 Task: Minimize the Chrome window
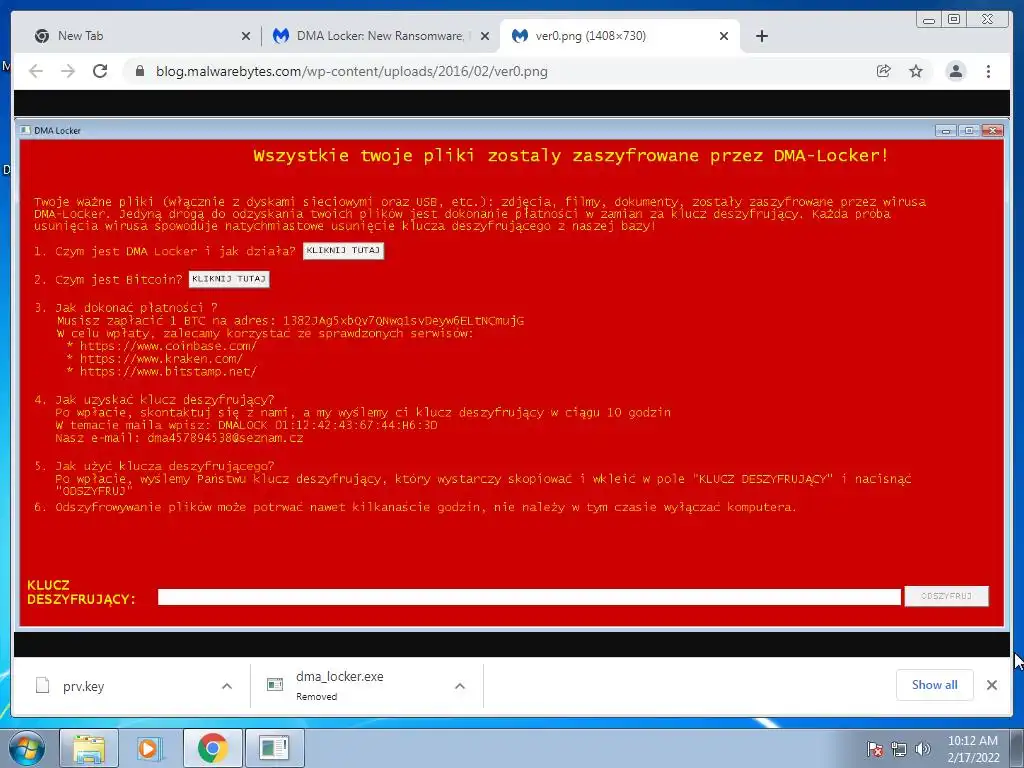(x=929, y=20)
